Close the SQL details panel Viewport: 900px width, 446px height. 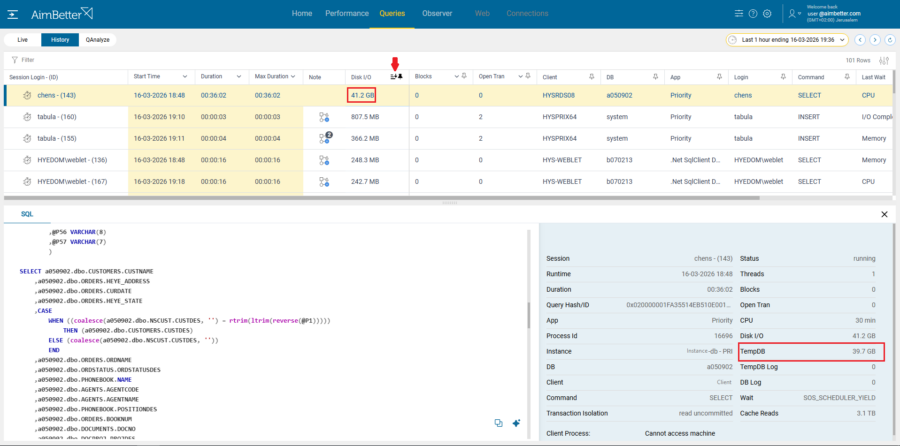(884, 214)
